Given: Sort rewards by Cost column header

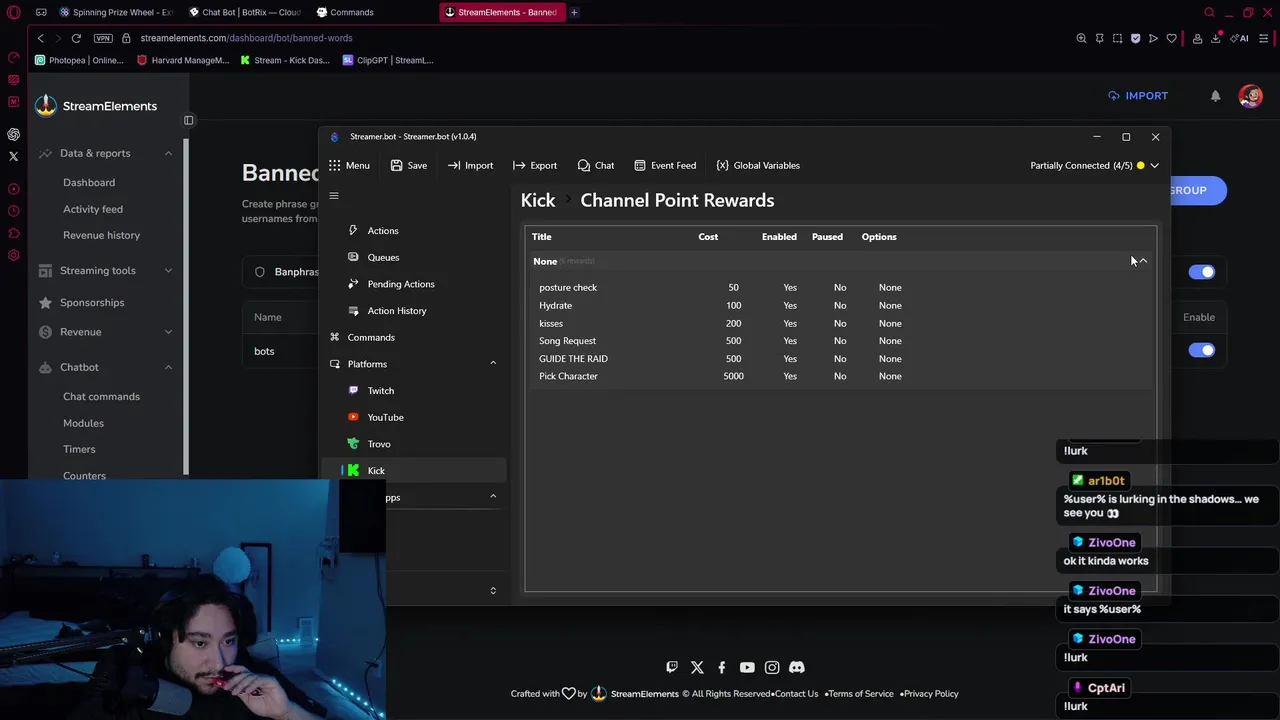Looking at the screenshot, I should point(708,237).
